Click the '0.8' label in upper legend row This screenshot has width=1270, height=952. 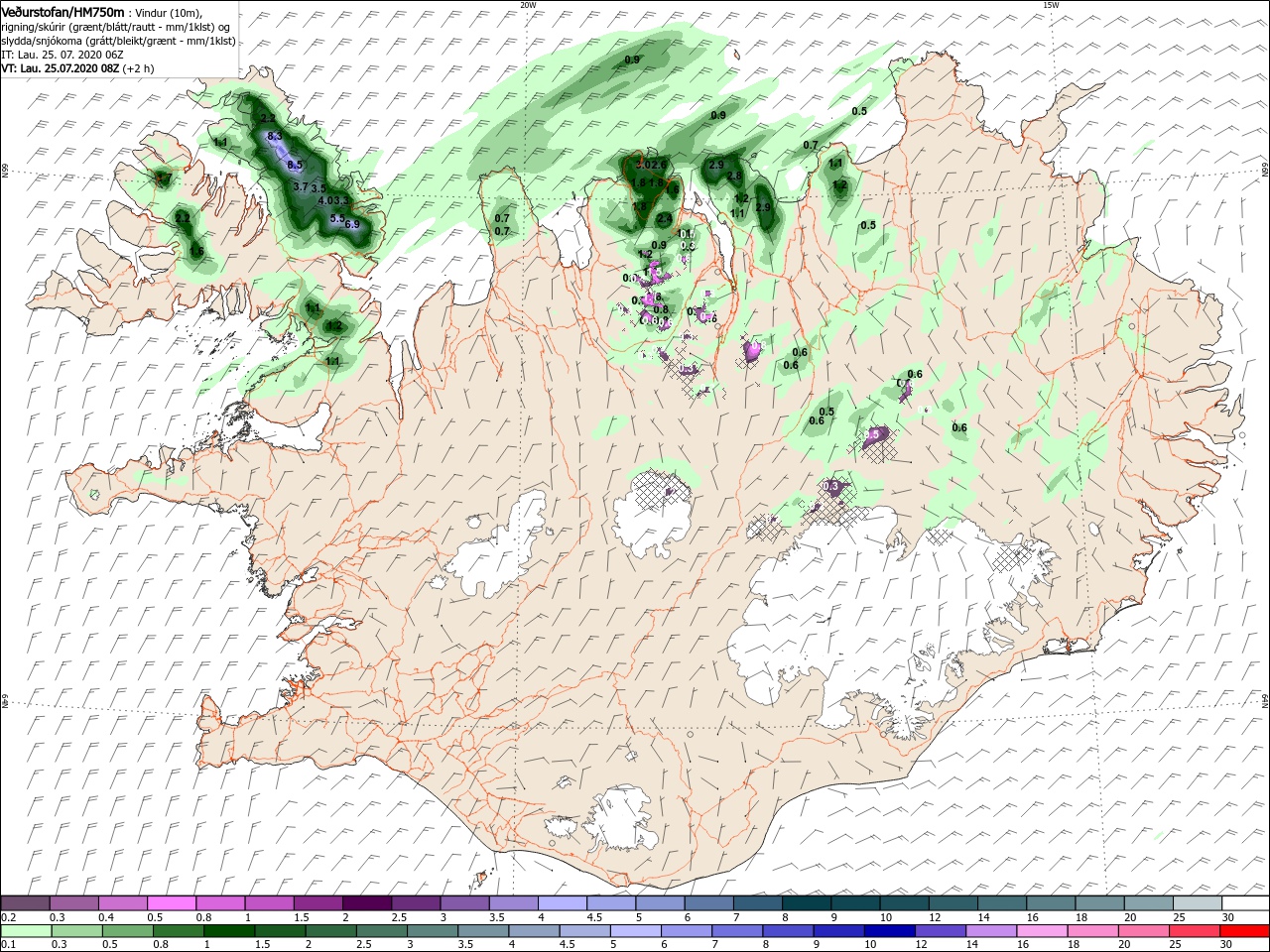pos(203,917)
